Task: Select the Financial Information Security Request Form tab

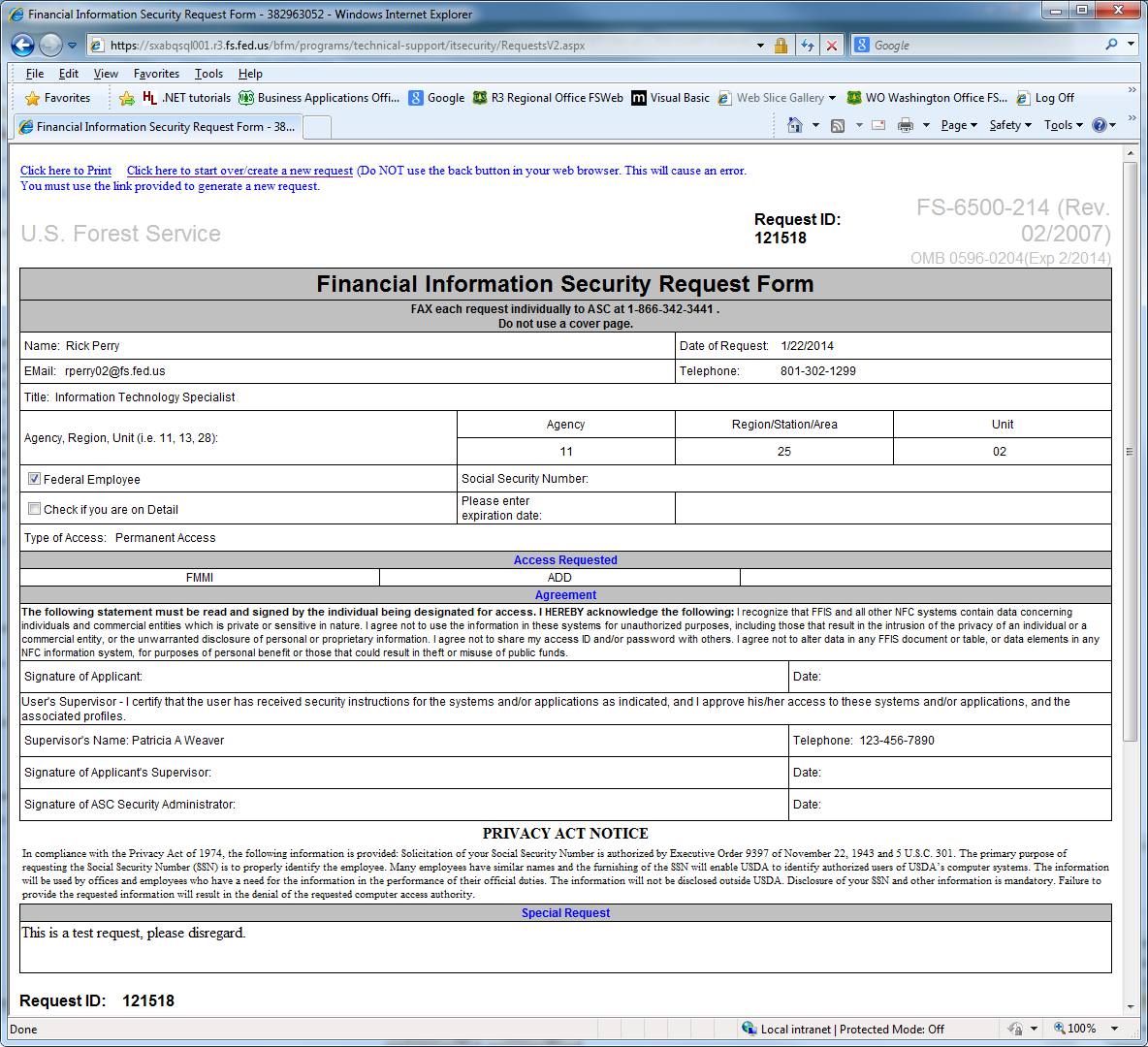Action: (158, 127)
